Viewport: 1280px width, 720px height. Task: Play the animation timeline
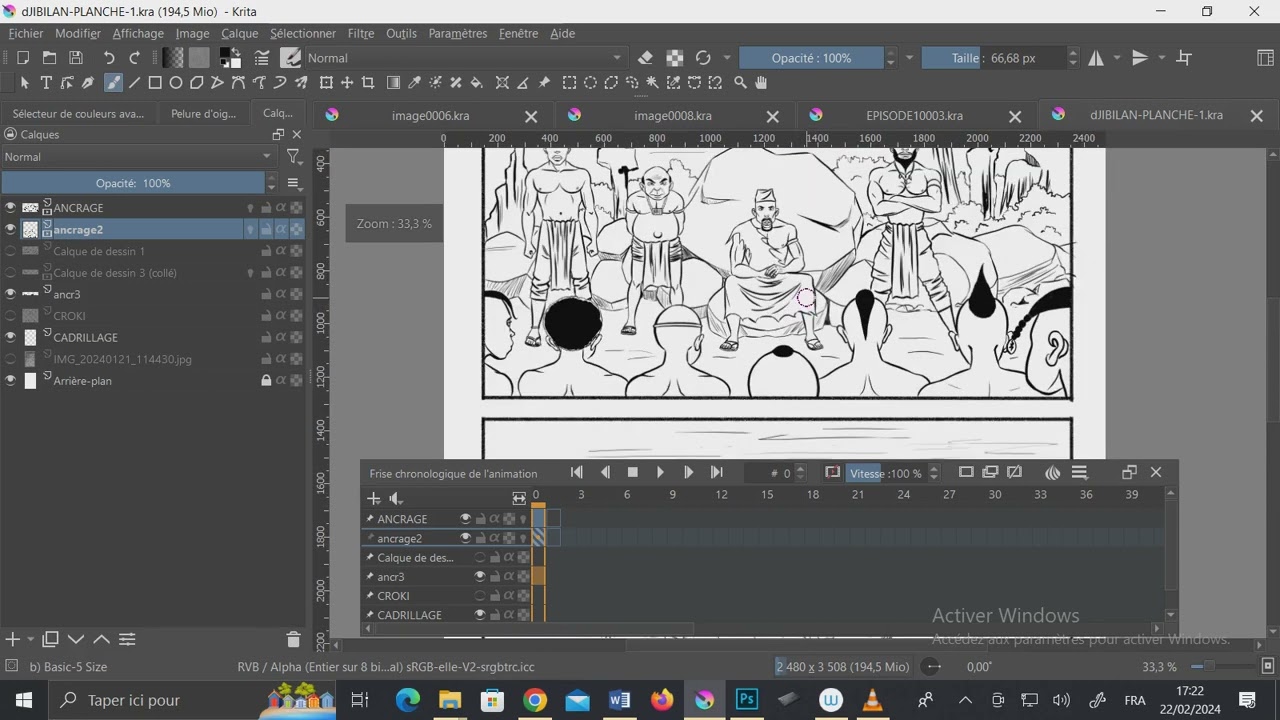660,473
